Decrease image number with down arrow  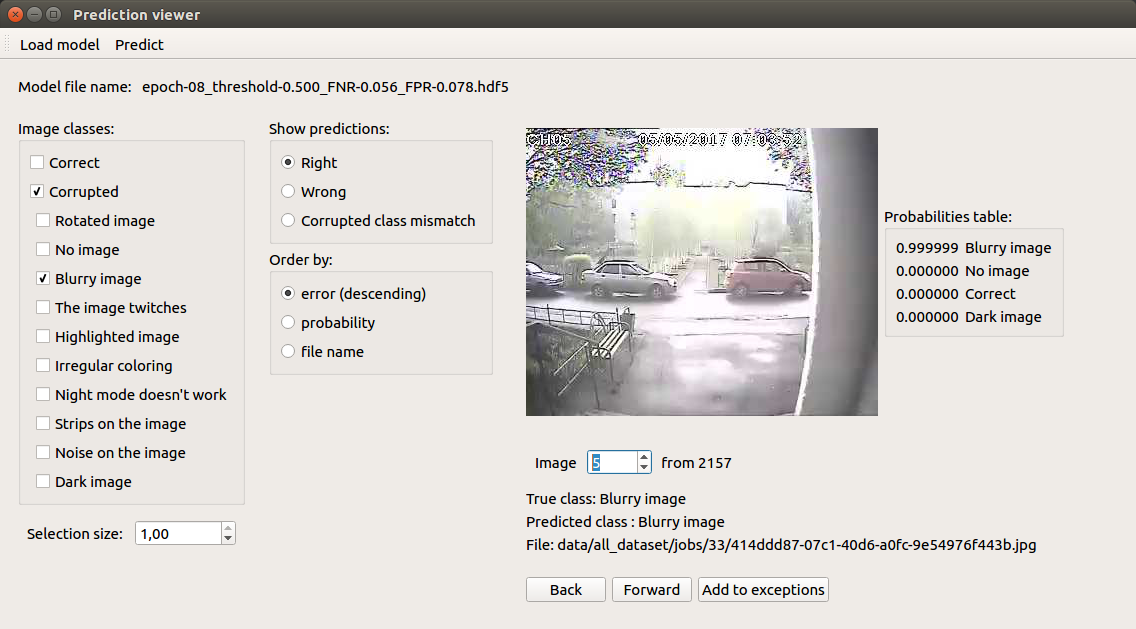(x=643, y=468)
